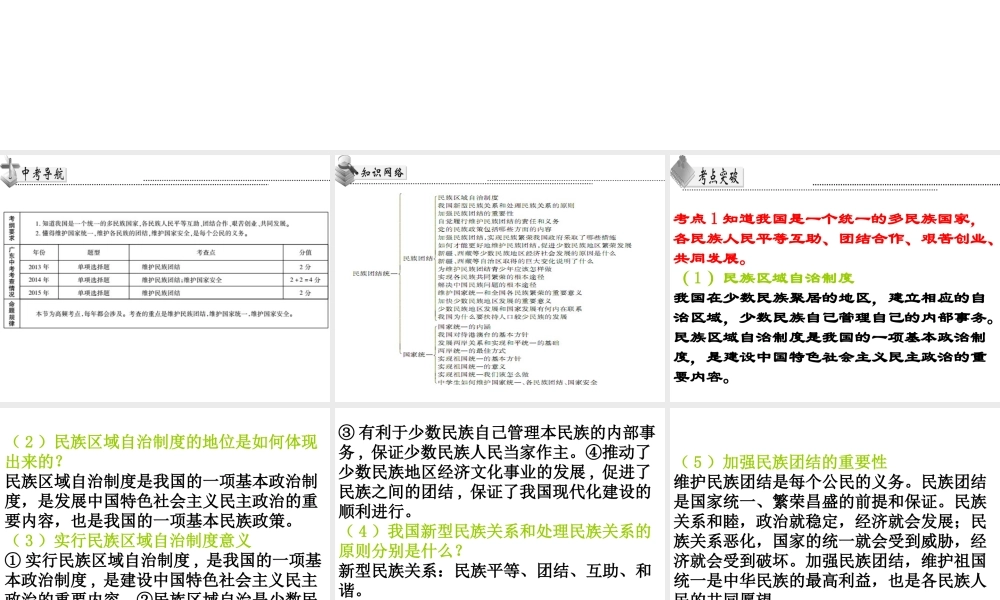Viewport: 1000px width, 600px height.
Task: Click green heading (2) 民族区域自治制度的地位
Action: [161, 451]
